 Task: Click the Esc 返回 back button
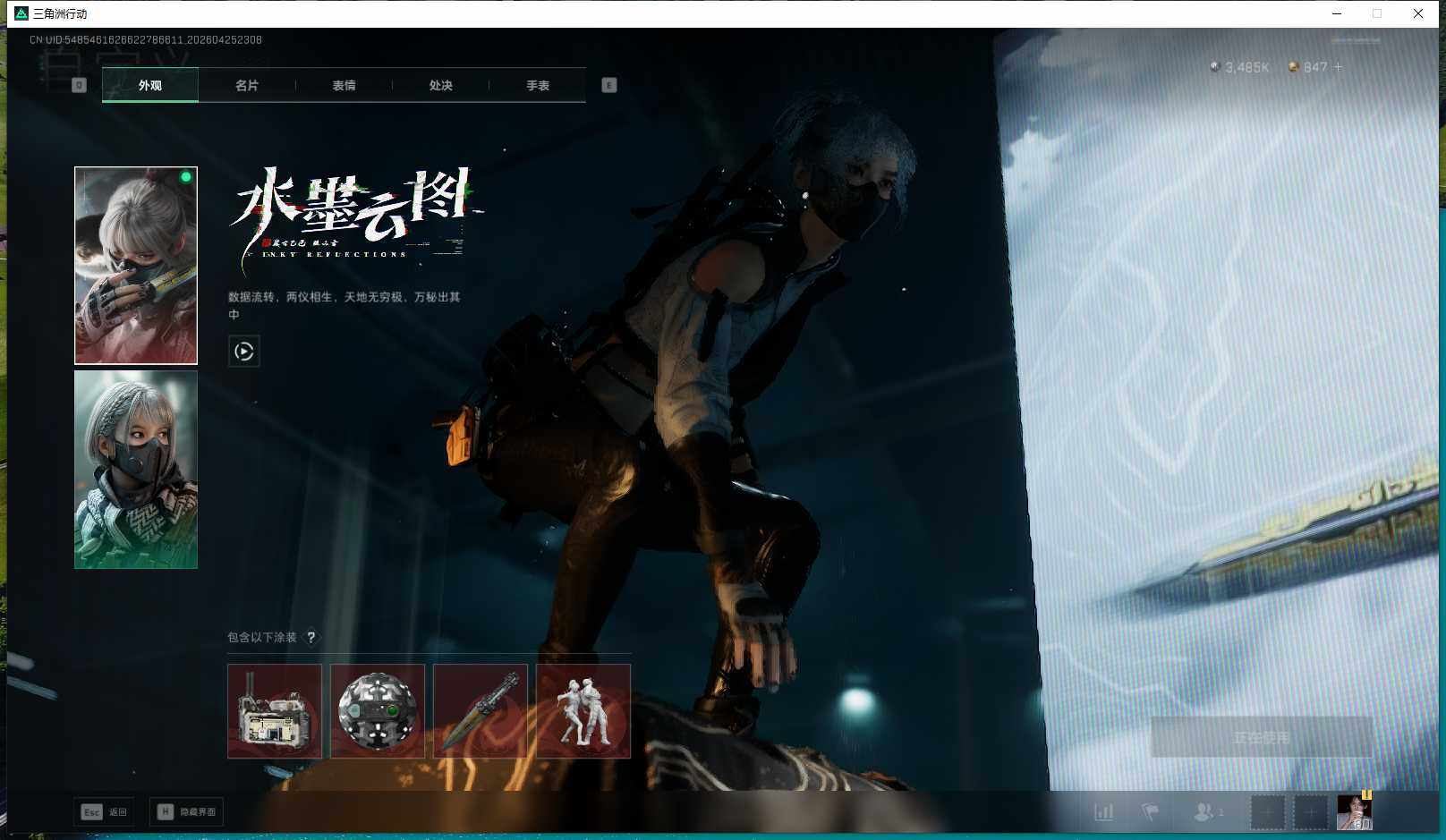point(105,811)
